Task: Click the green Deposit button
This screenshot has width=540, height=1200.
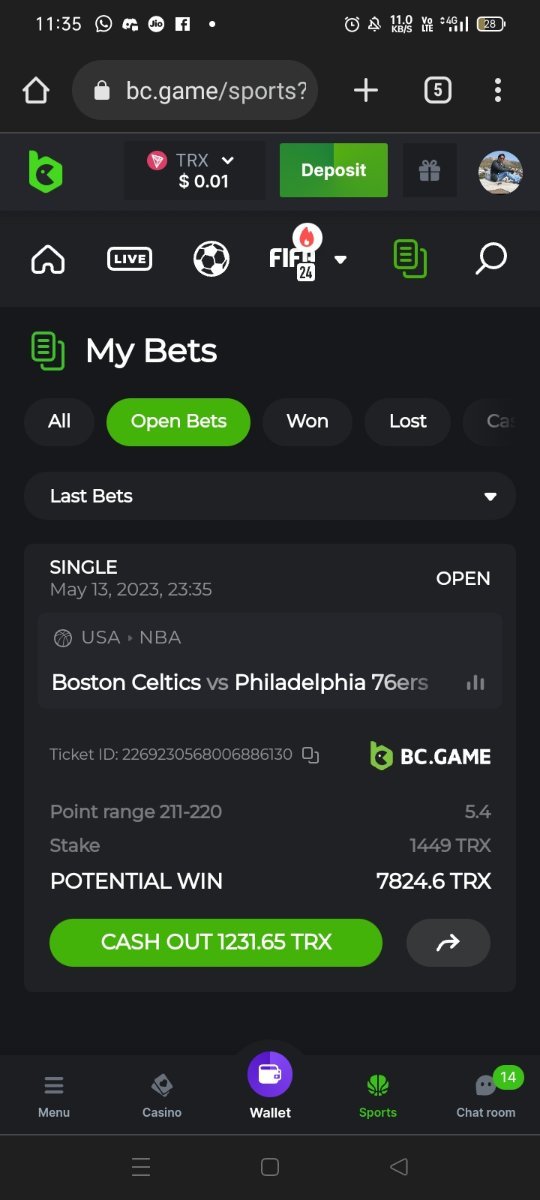Action: click(x=334, y=170)
